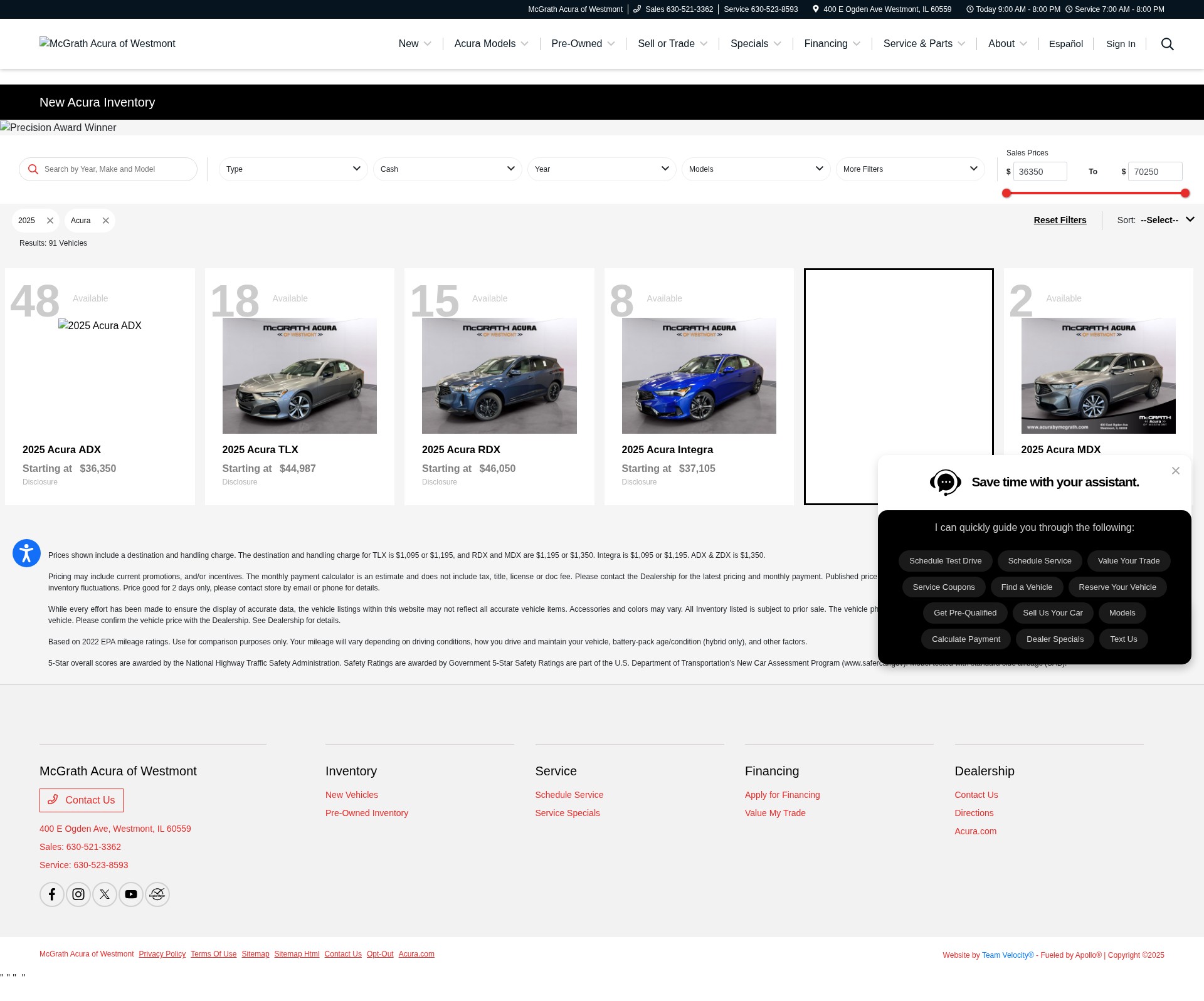The image size is (1204, 1001).
Task: Select Find a Vehicle assistant option
Action: (1027, 587)
